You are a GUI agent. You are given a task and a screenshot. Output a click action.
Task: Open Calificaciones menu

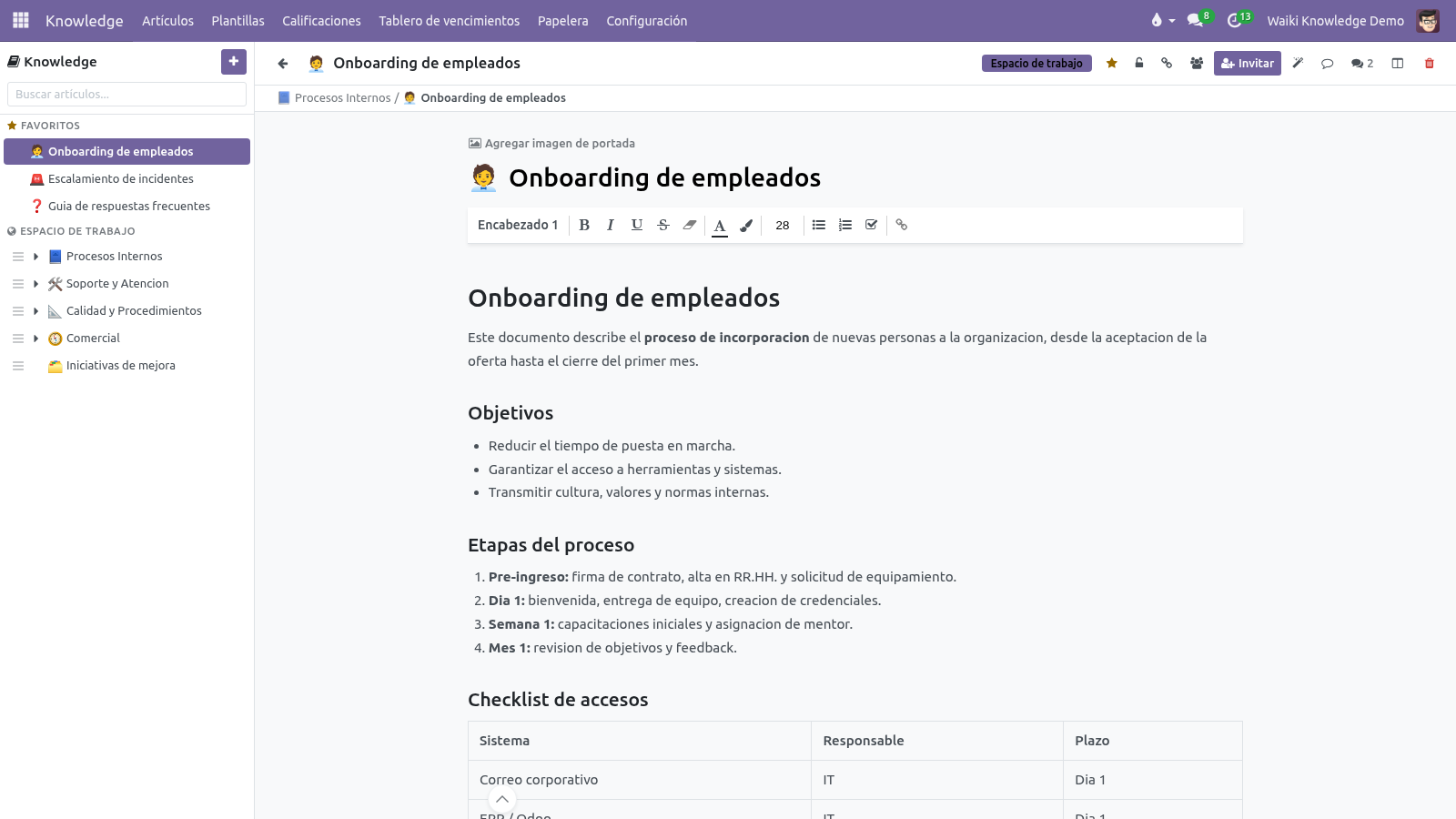(x=321, y=20)
